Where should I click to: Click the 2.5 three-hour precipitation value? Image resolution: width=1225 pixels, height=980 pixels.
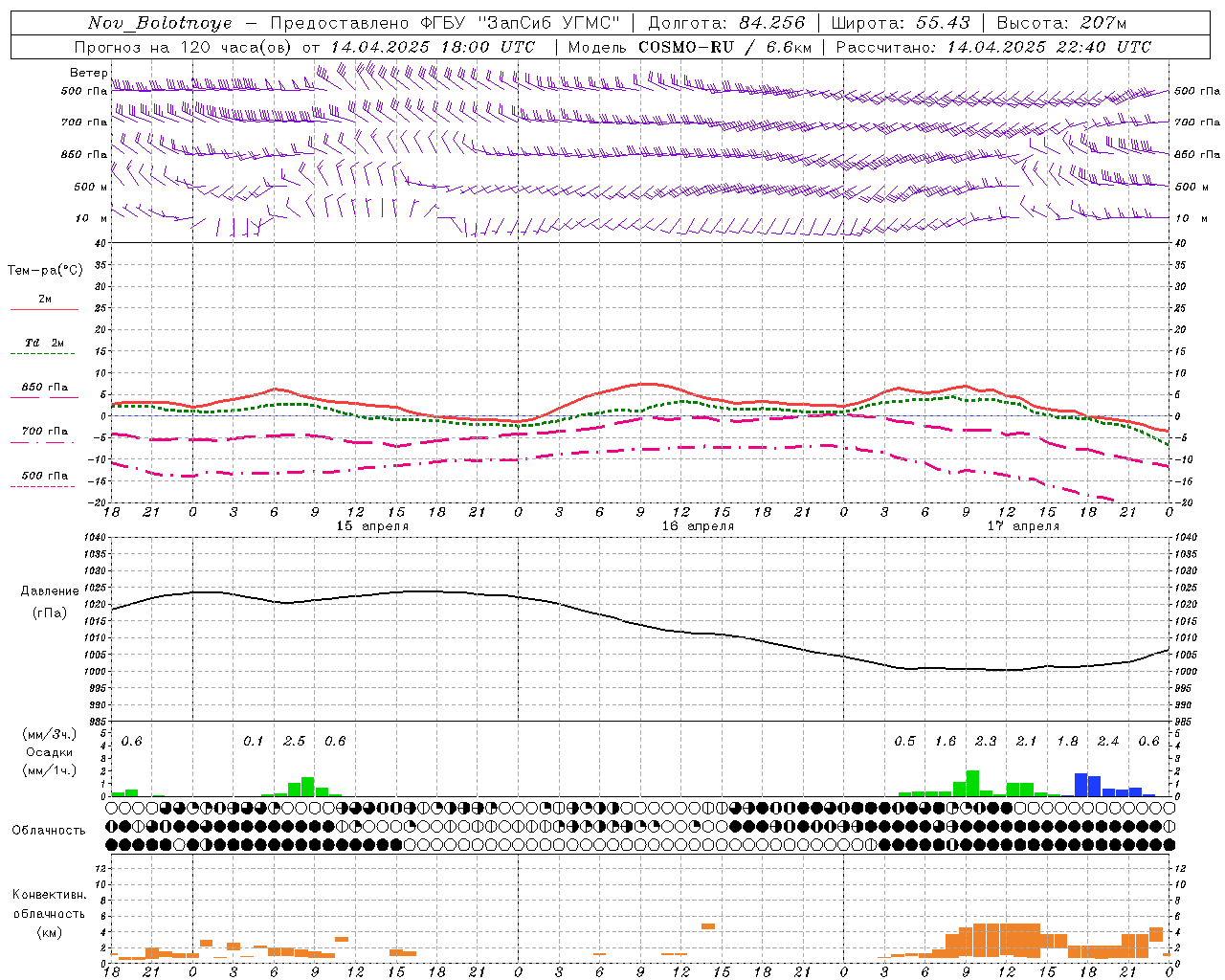(294, 742)
